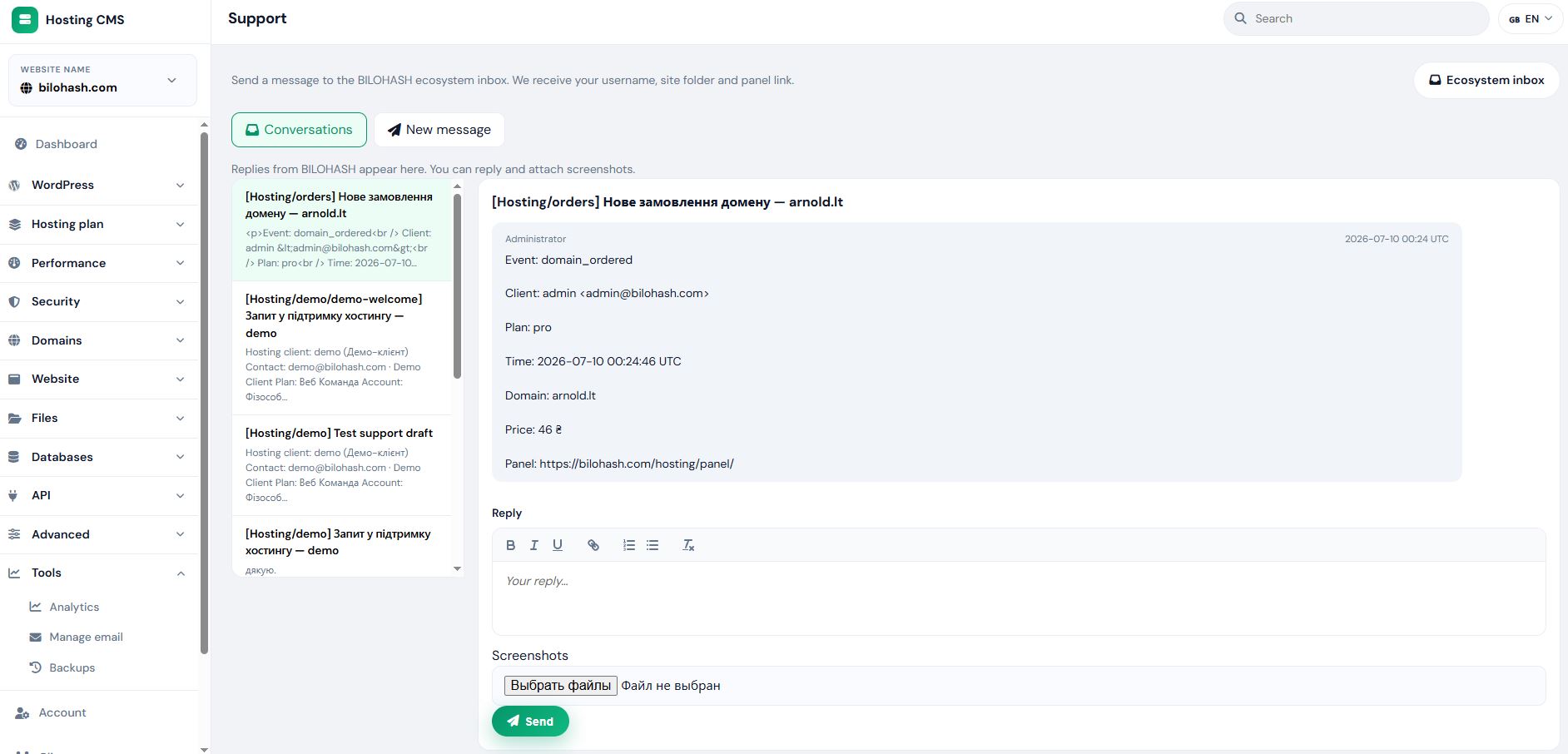Switch to the Conversations tab

(x=299, y=130)
